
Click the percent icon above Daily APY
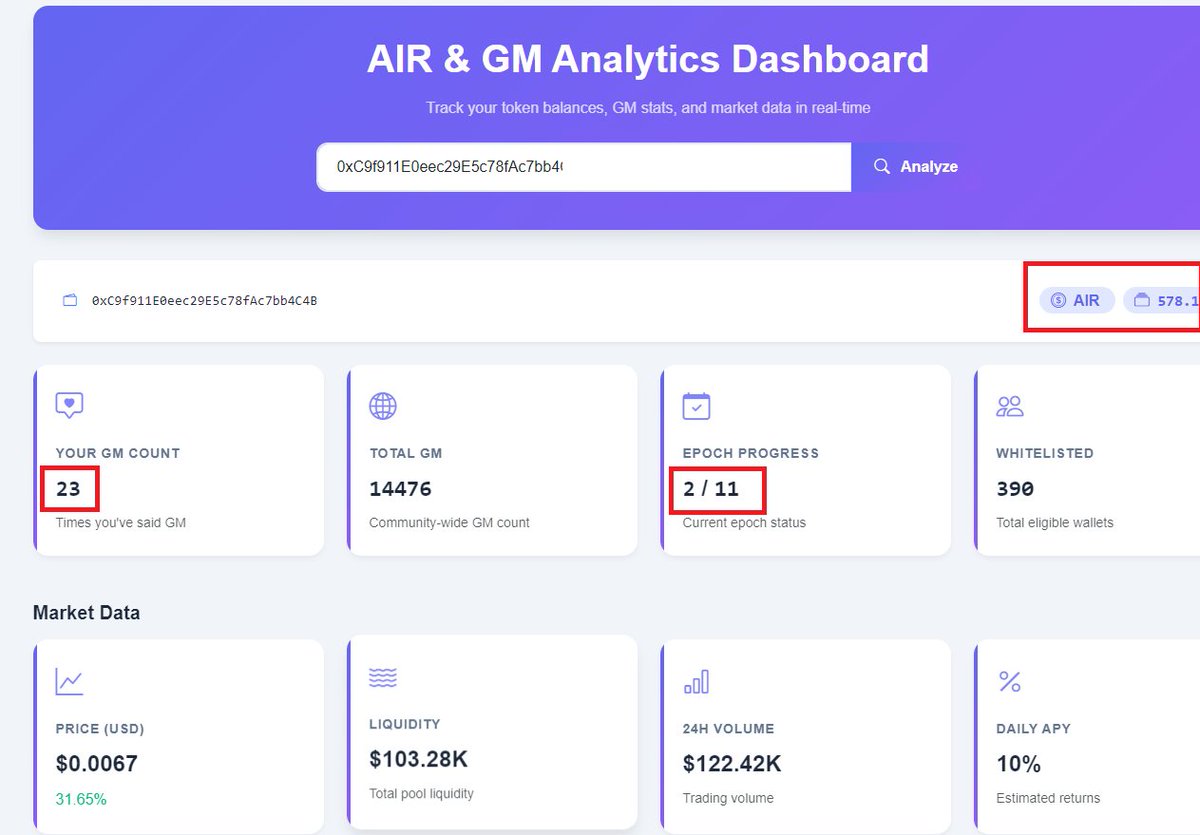click(1010, 682)
